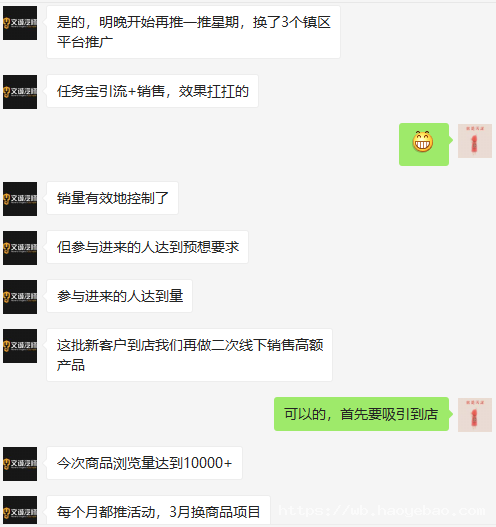Select message '今次商品浏览量达到10000+'
The width and height of the screenshot is (496, 527).
(x=144, y=463)
